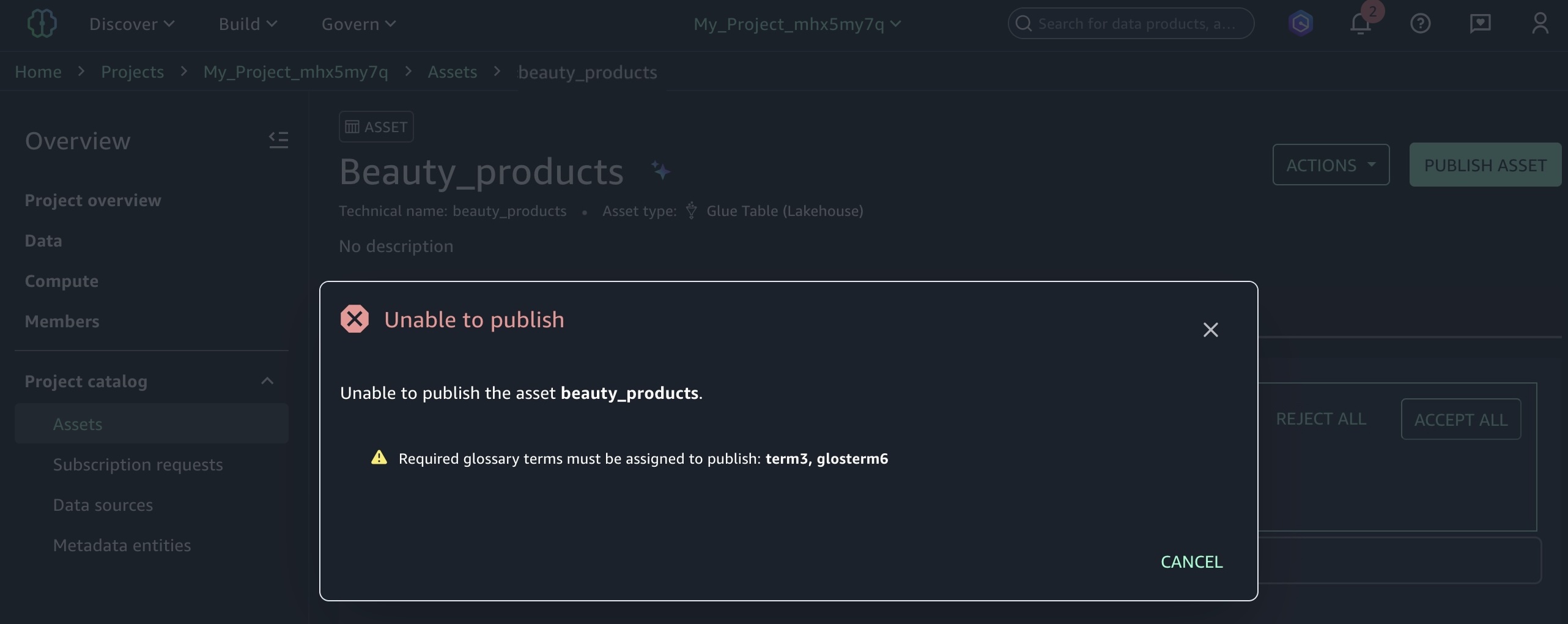This screenshot has width=1568, height=624.
Task: Open the help question mark icon
Action: [1420, 24]
